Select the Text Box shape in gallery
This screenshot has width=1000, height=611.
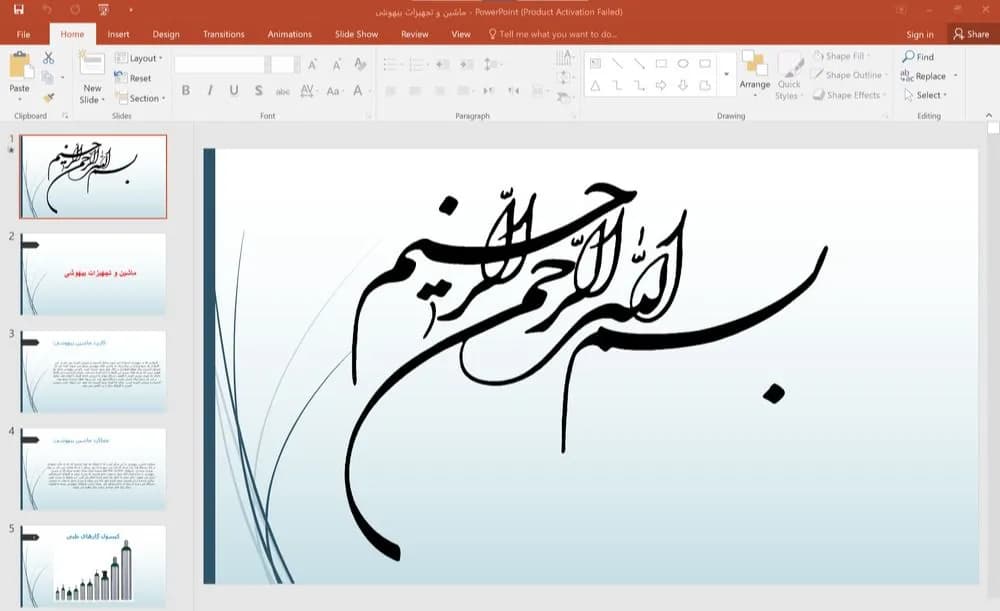click(x=595, y=63)
